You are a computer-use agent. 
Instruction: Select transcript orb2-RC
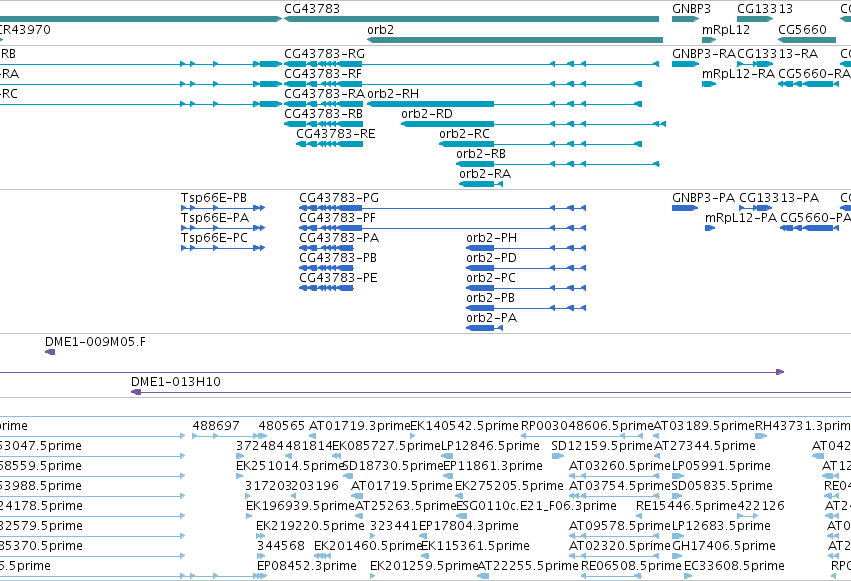(x=541, y=144)
